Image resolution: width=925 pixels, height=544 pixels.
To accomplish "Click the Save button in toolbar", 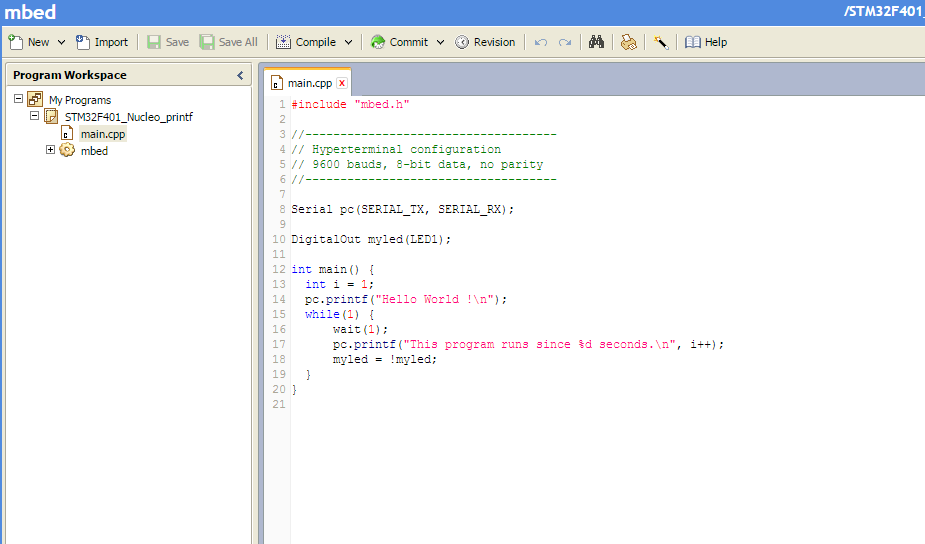I will [x=168, y=42].
